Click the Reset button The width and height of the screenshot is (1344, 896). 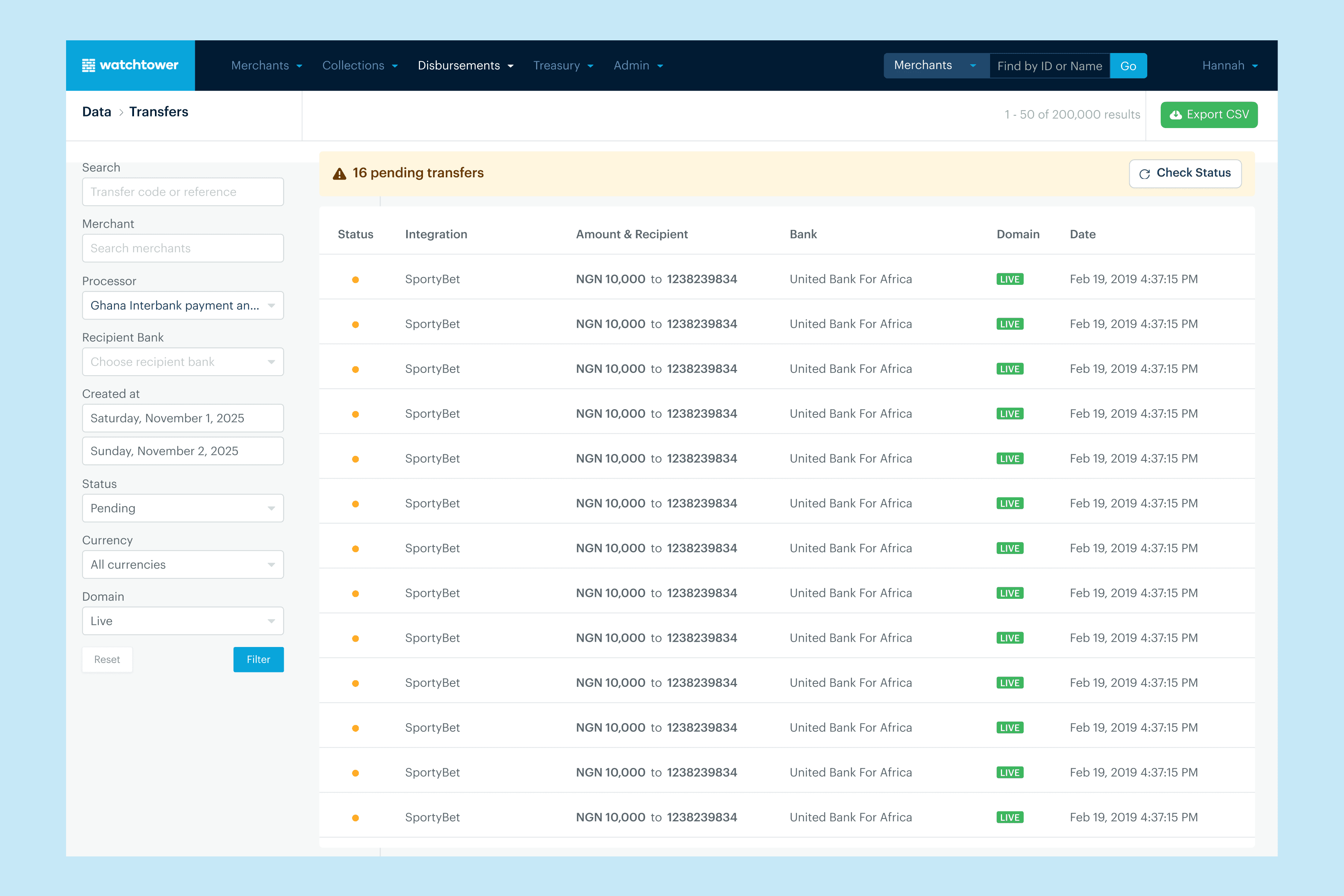tap(107, 659)
